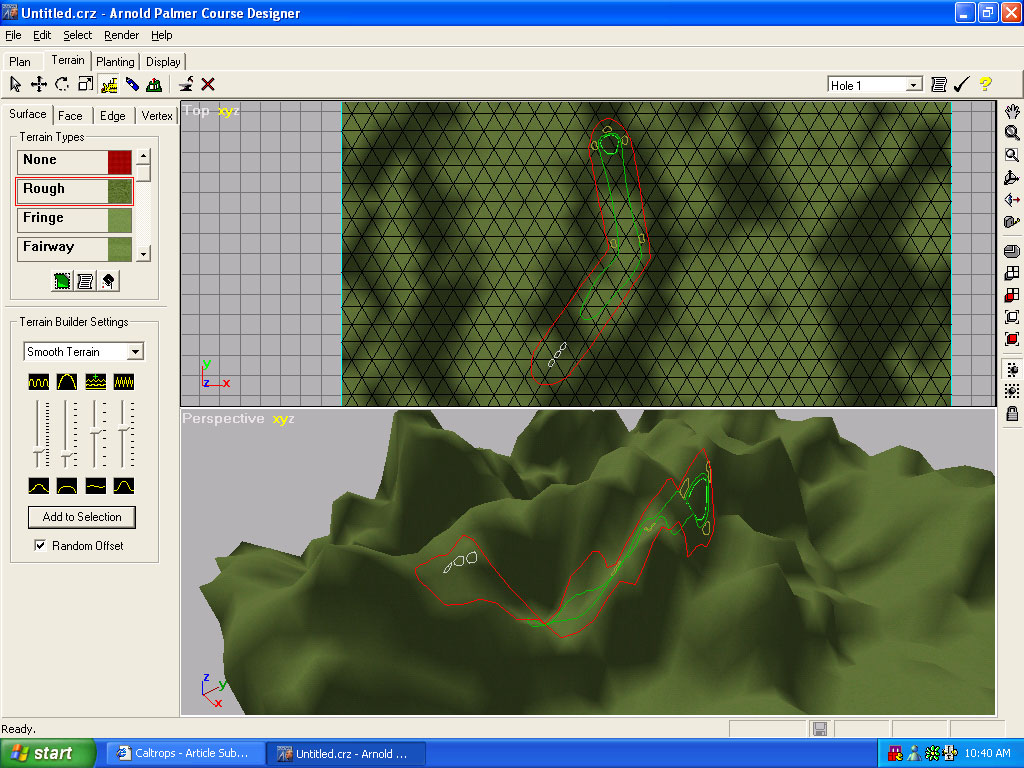Image resolution: width=1024 pixels, height=768 pixels.
Task: Toggle the dotted-frame sun icon in right sidebar
Action: click(x=1012, y=391)
